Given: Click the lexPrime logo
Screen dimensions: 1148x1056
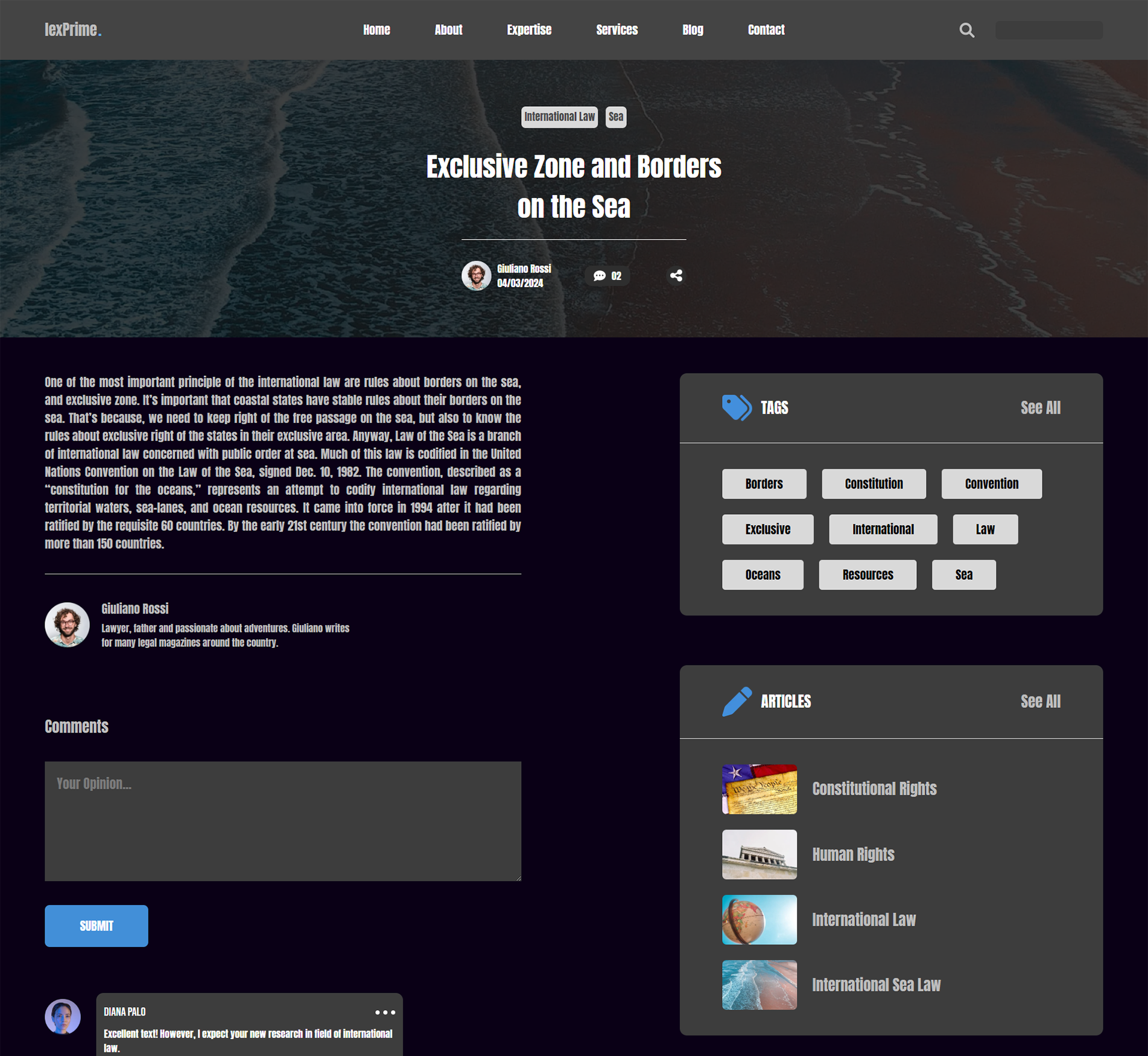Looking at the screenshot, I should coord(73,30).
